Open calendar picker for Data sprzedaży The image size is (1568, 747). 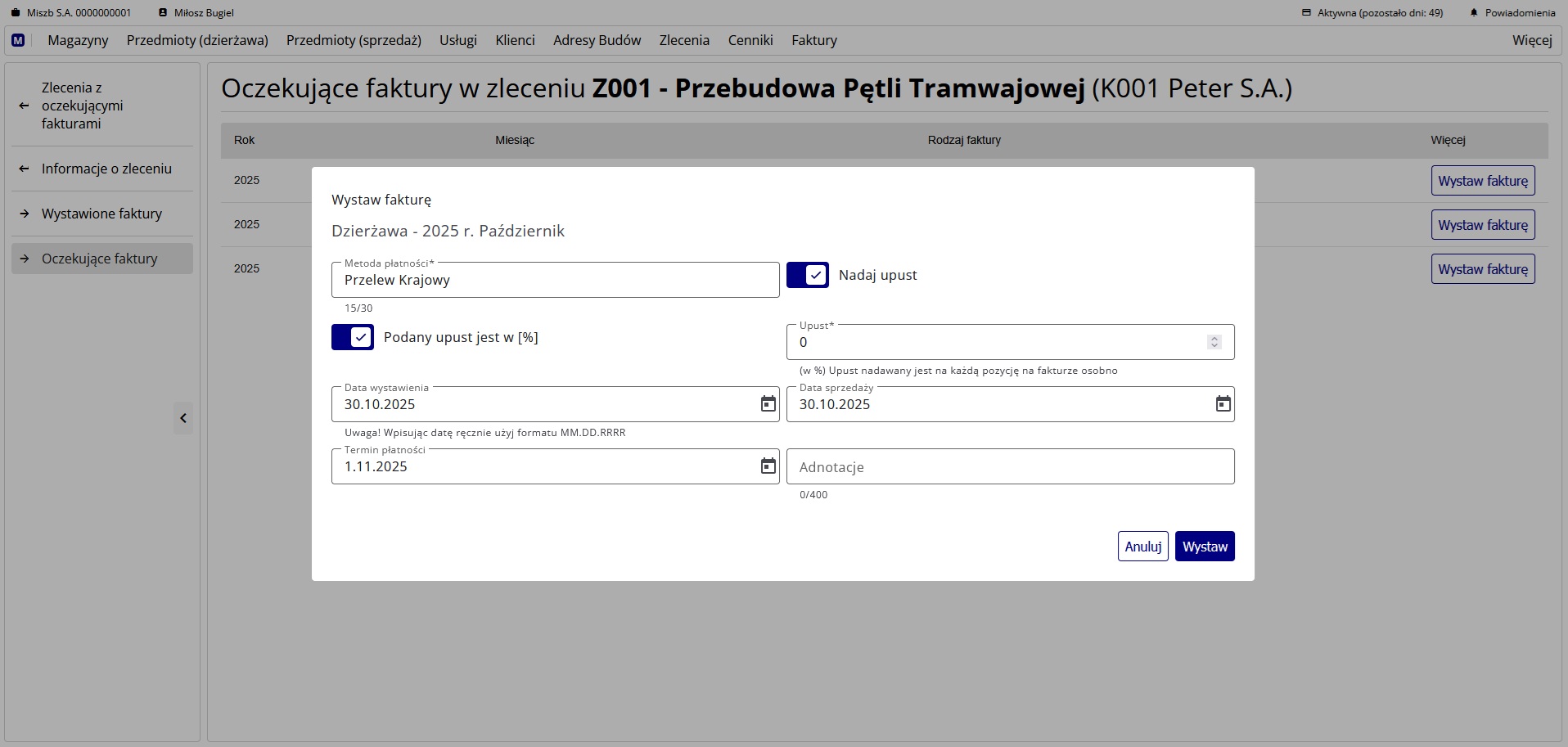click(1223, 404)
